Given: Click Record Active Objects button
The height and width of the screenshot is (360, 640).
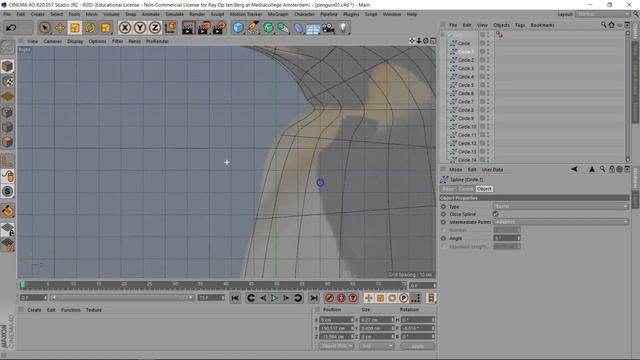Looking at the screenshot, I should (x=329, y=298).
